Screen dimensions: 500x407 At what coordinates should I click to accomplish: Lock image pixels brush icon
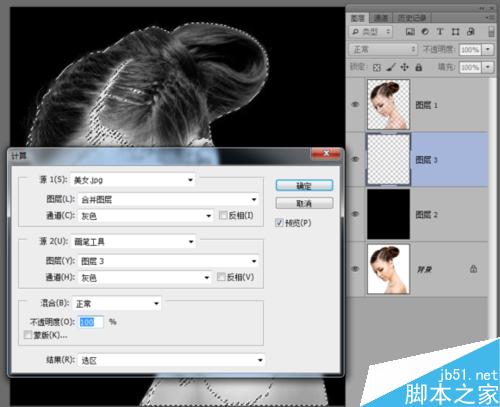(x=391, y=68)
